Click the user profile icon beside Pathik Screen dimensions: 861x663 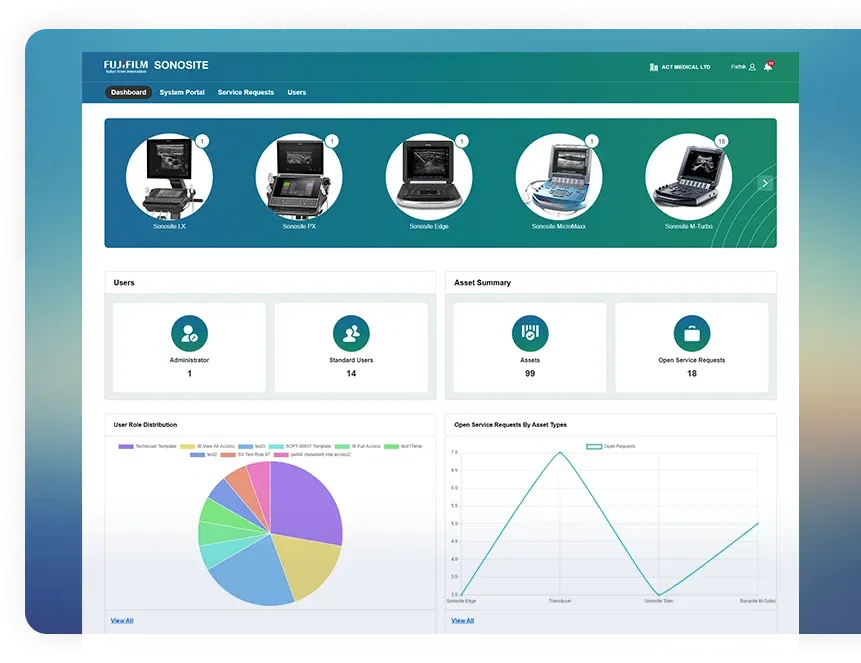point(752,67)
